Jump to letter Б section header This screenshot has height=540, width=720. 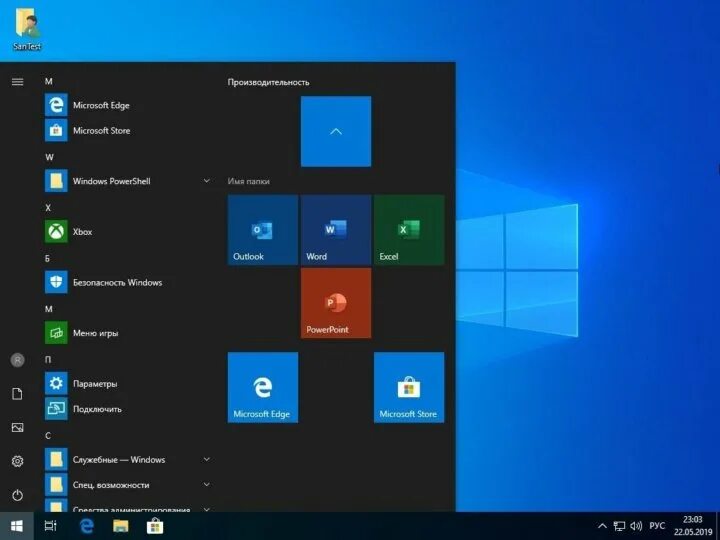(x=48, y=259)
